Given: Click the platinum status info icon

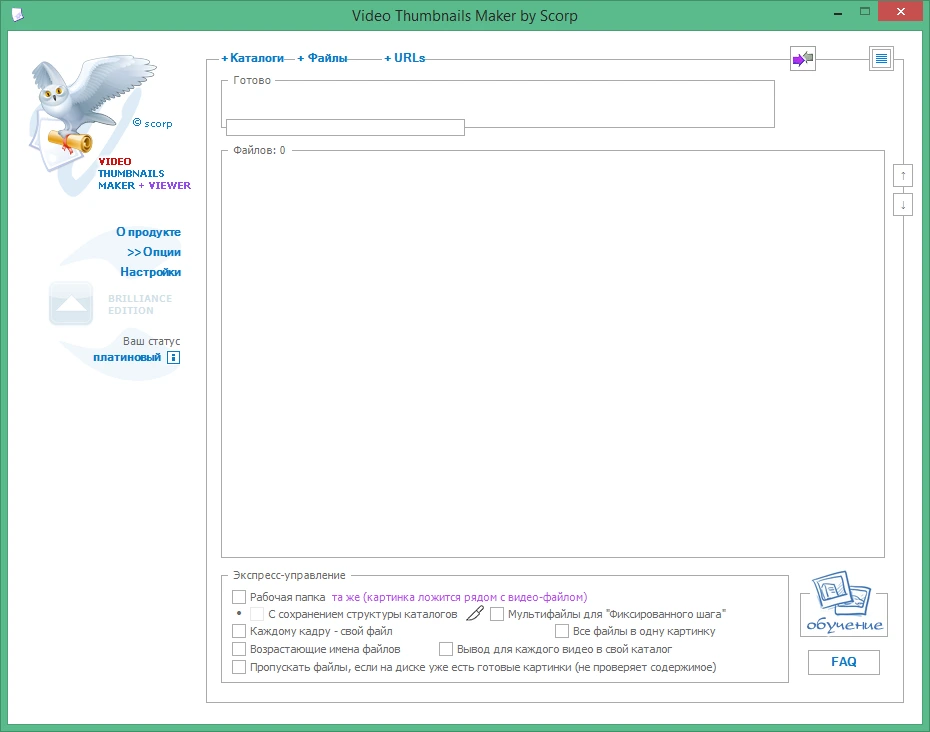Looking at the screenshot, I should tap(173, 357).
